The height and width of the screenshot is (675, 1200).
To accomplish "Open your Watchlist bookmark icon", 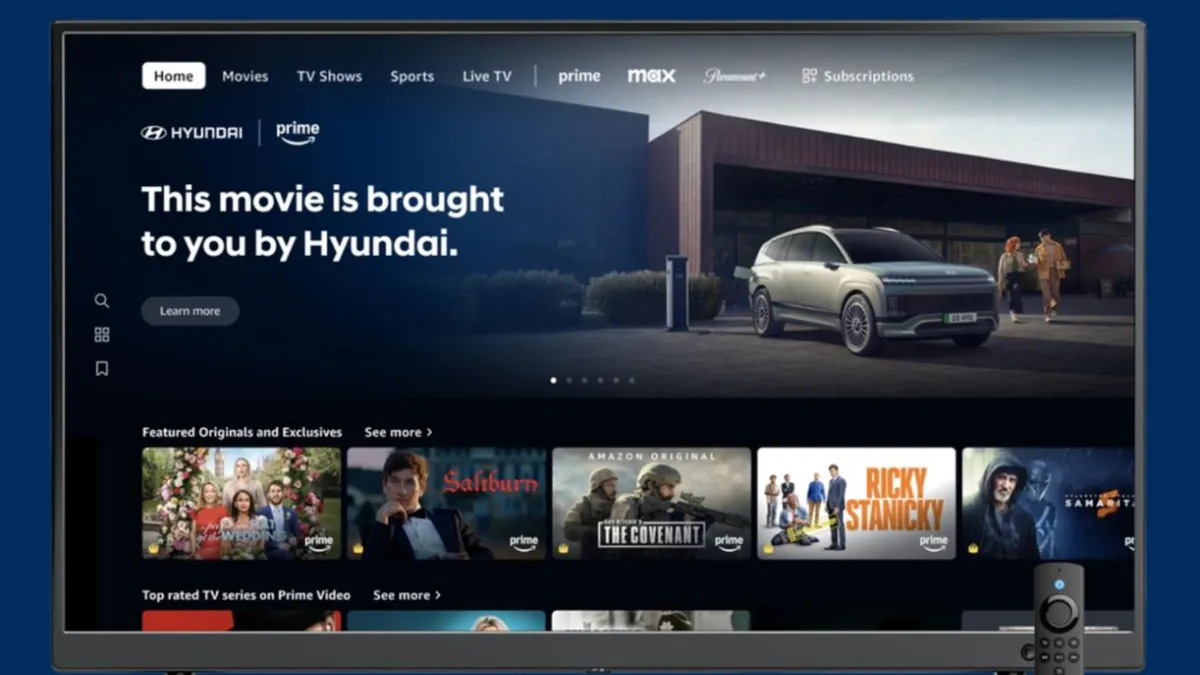I will tap(101, 368).
